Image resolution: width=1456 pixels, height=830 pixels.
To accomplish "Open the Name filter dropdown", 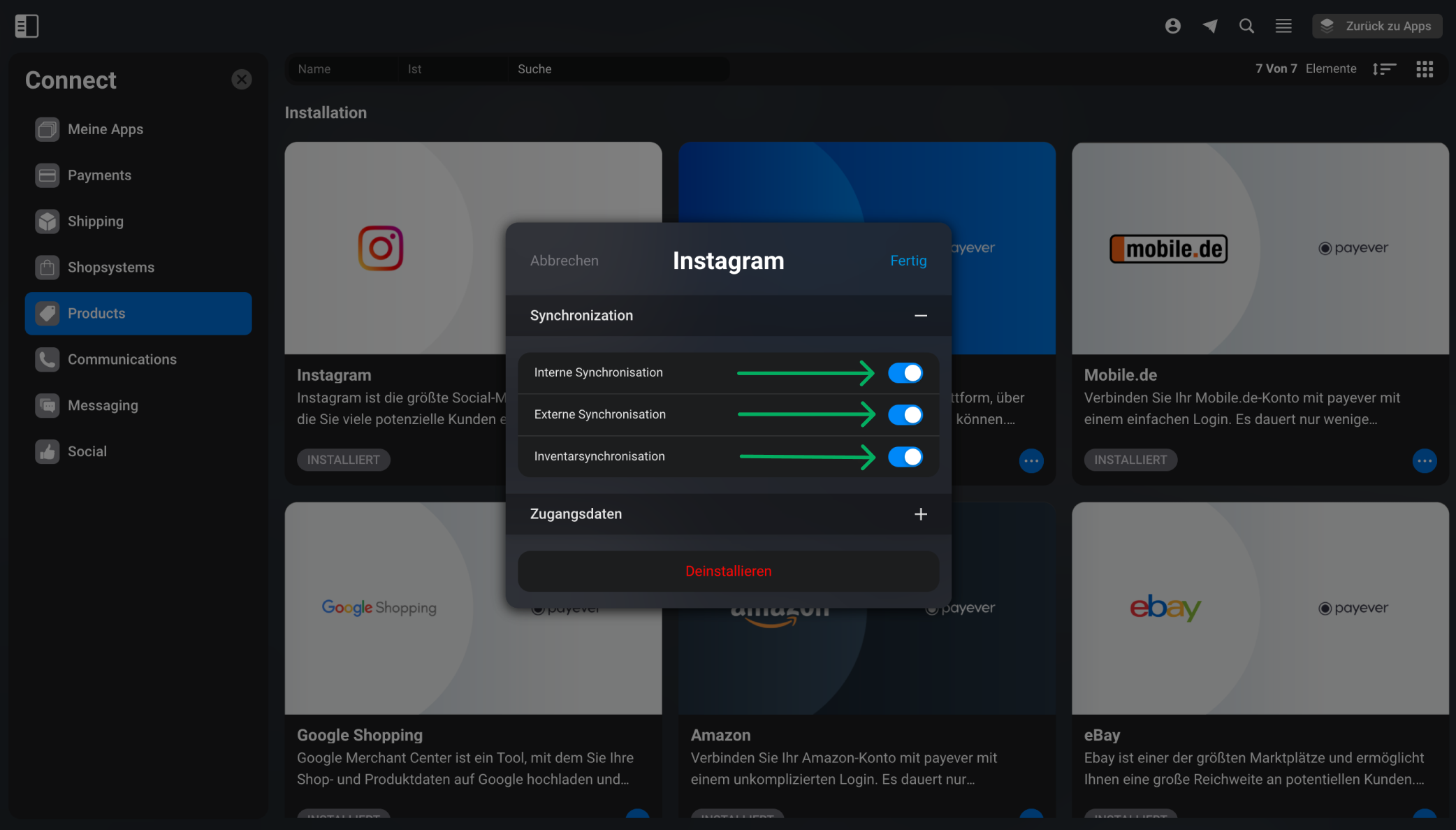I will (x=343, y=69).
